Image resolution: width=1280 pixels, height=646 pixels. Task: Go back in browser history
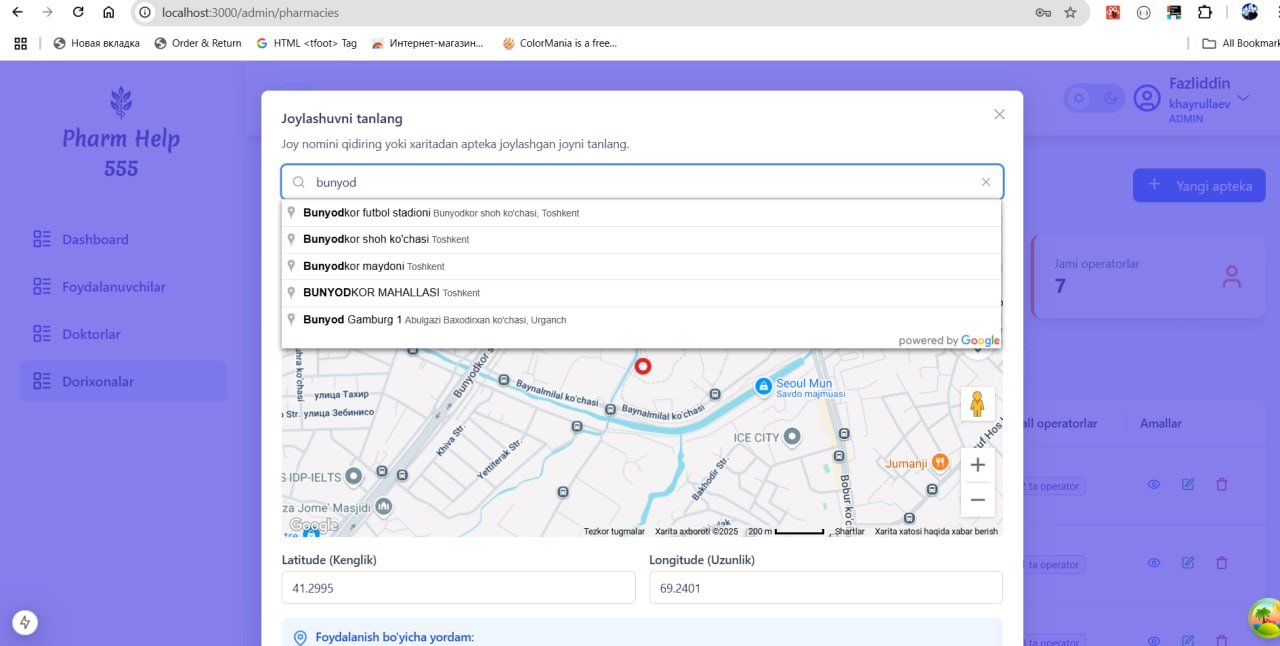17,13
